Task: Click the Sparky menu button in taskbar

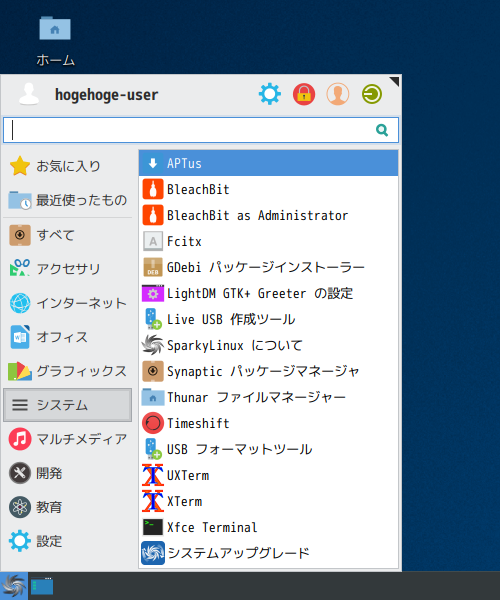Action: tap(14, 586)
